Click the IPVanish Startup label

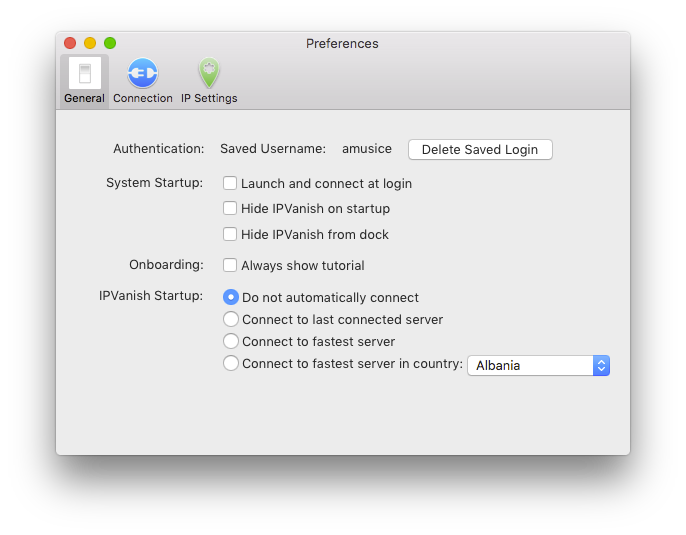point(151,296)
